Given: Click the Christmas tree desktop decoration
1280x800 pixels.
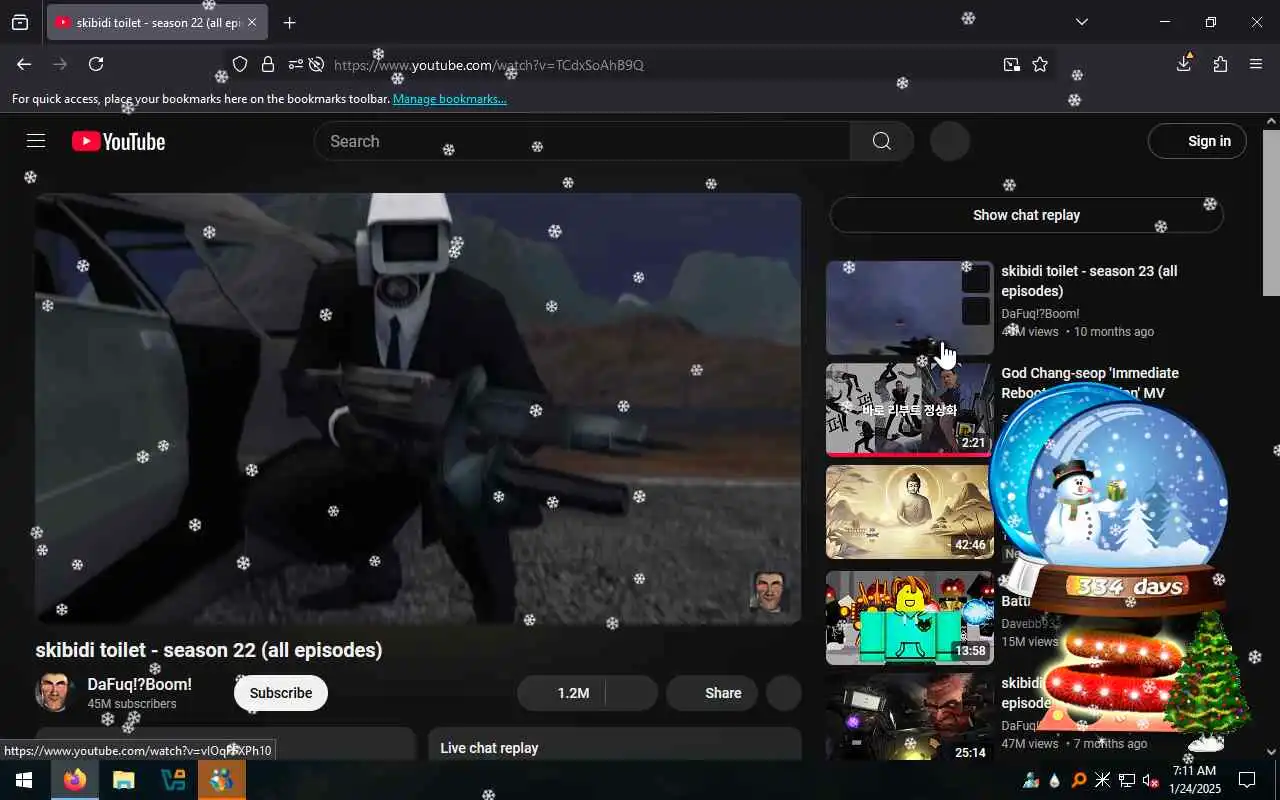Looking at the screenshot, I should click(1209, 681).
